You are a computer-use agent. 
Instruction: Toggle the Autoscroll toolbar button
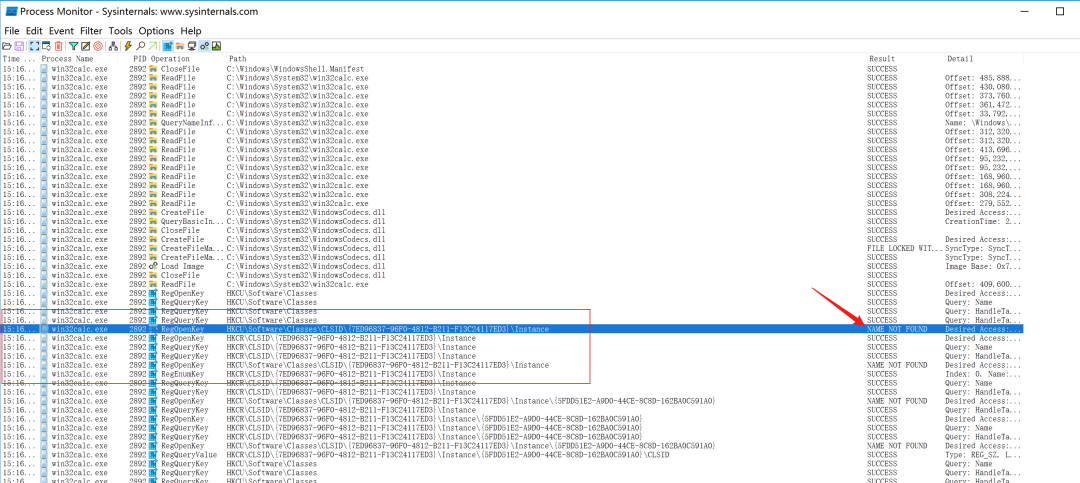(46, 46)
